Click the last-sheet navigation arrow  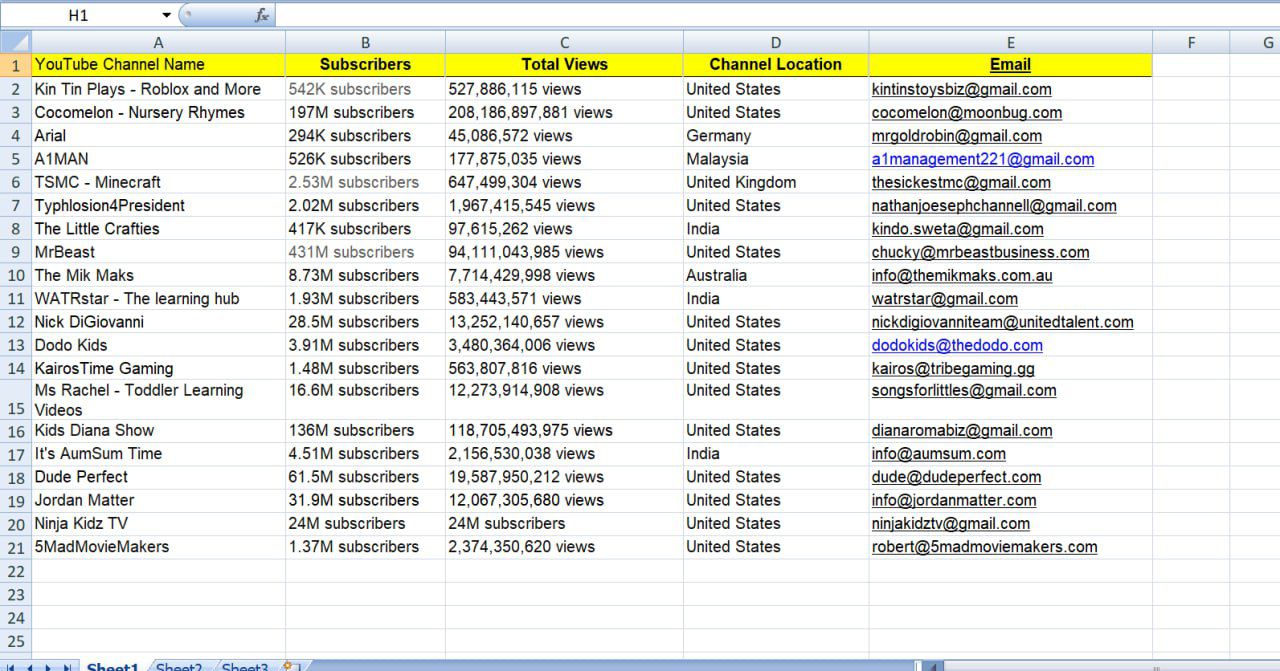[x=68, y=666]
